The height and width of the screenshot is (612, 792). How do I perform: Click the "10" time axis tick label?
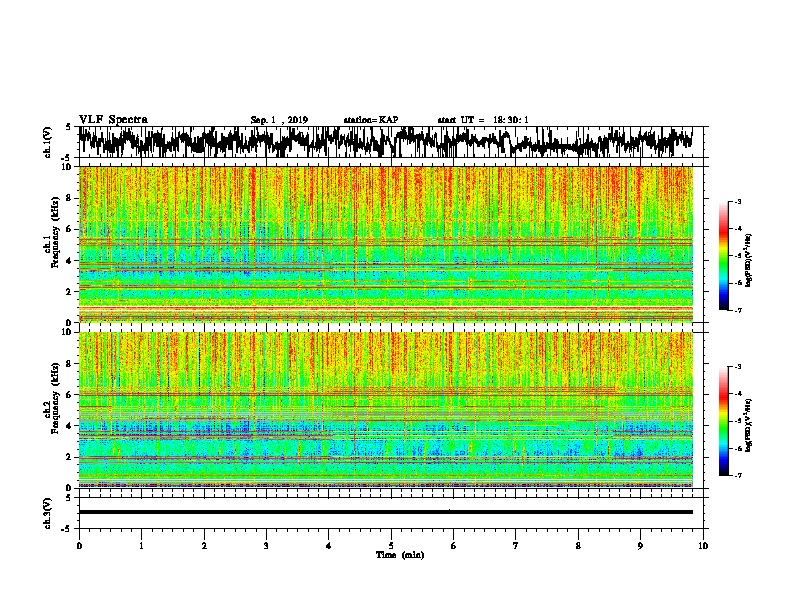coord(703,546)
